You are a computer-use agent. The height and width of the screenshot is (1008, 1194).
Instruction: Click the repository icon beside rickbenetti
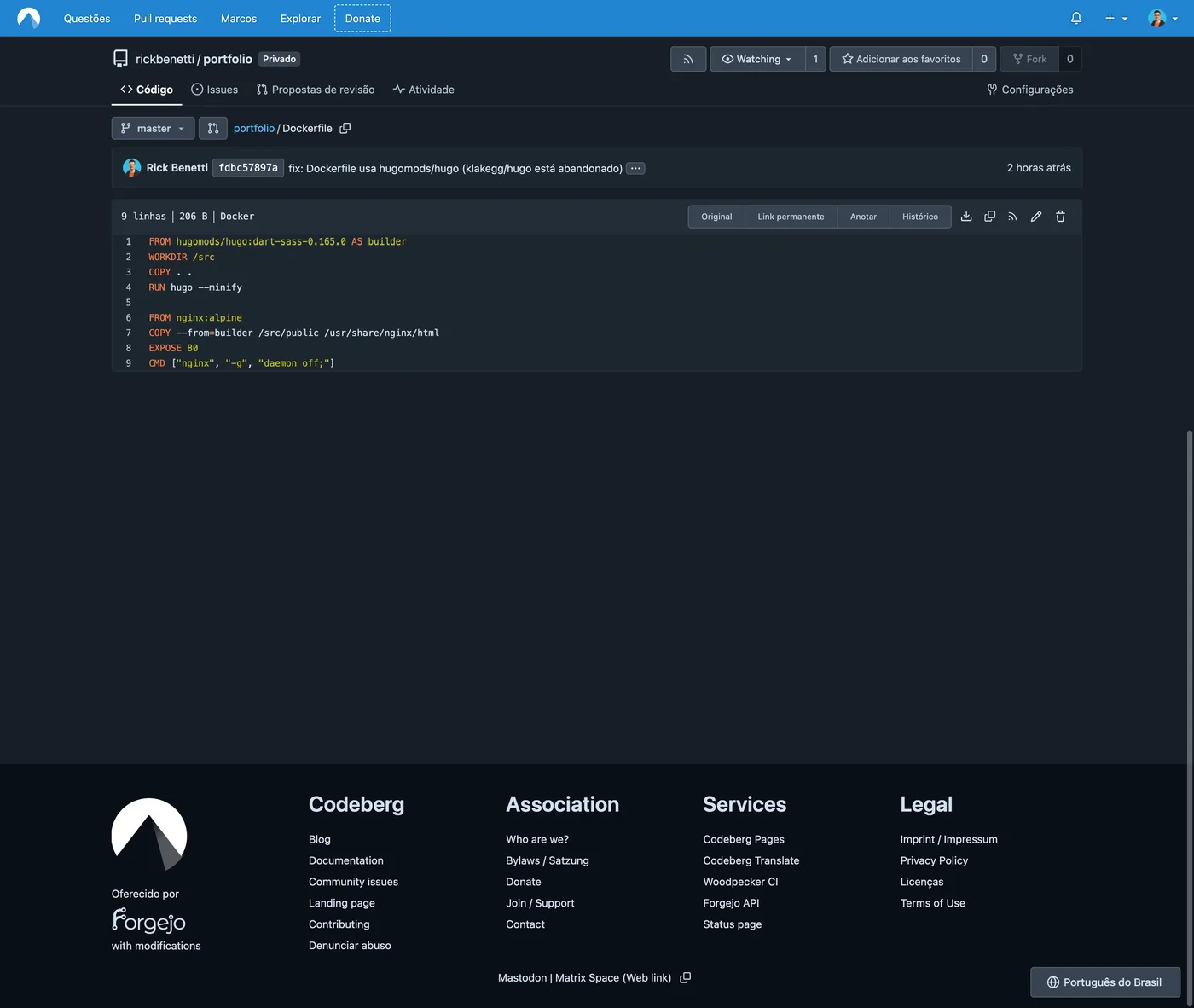click(x=120, y=59)
